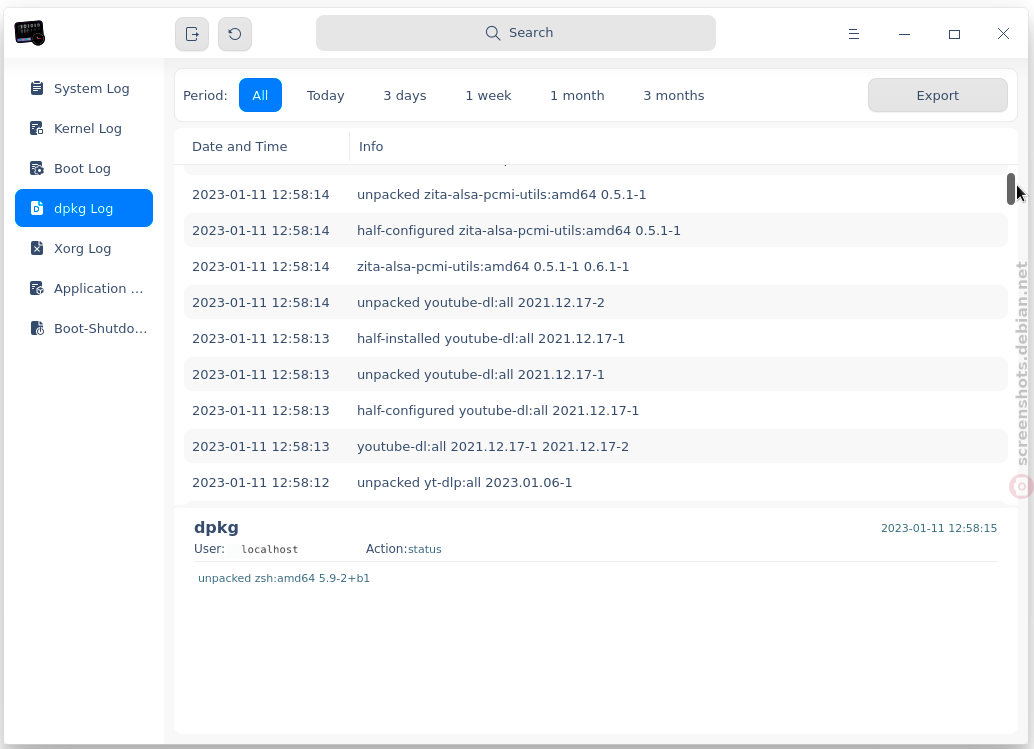
Task: Filter period to All
Action: tap(260, 96)
